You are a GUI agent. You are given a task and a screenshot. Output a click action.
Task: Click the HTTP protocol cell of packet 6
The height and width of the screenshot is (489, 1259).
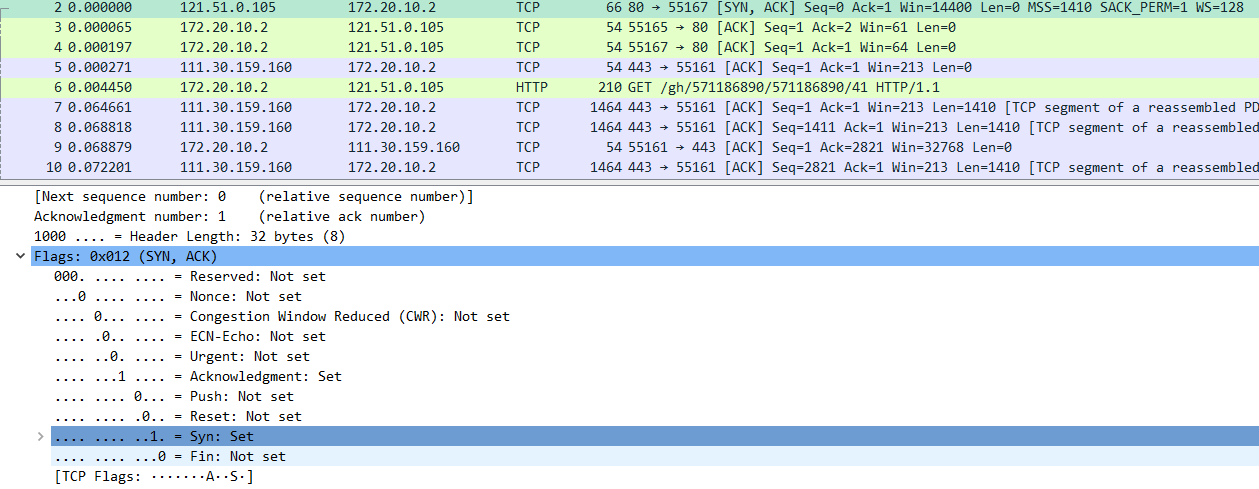point(532,87)
